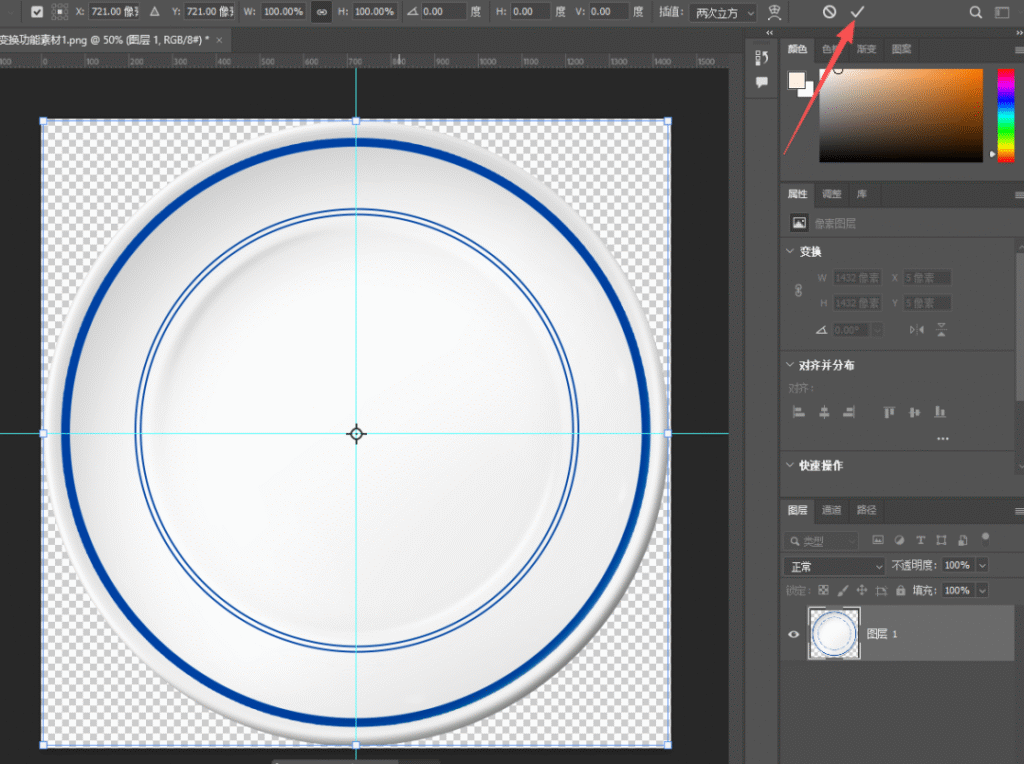Viewport: 1024px width, 764px height.
Task: Open the history panel icon on collapsed strip
Action: pos(761,57)
